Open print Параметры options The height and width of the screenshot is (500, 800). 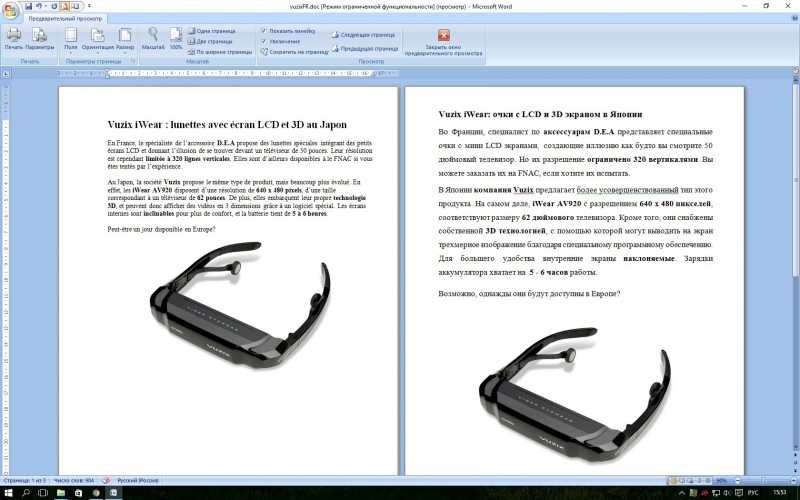(39, 39)
